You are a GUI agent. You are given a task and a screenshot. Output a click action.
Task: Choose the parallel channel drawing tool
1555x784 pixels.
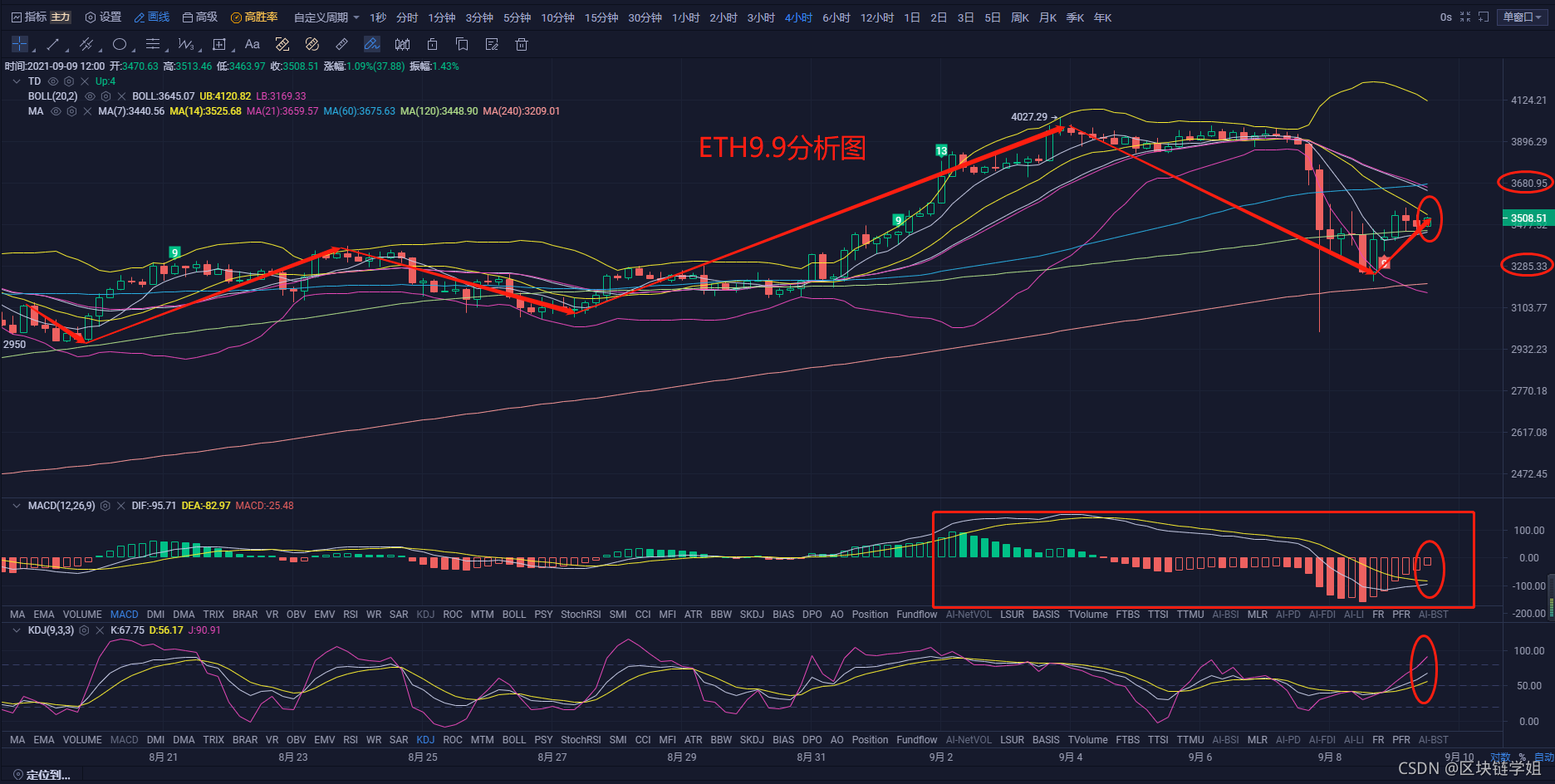[86, 44]
